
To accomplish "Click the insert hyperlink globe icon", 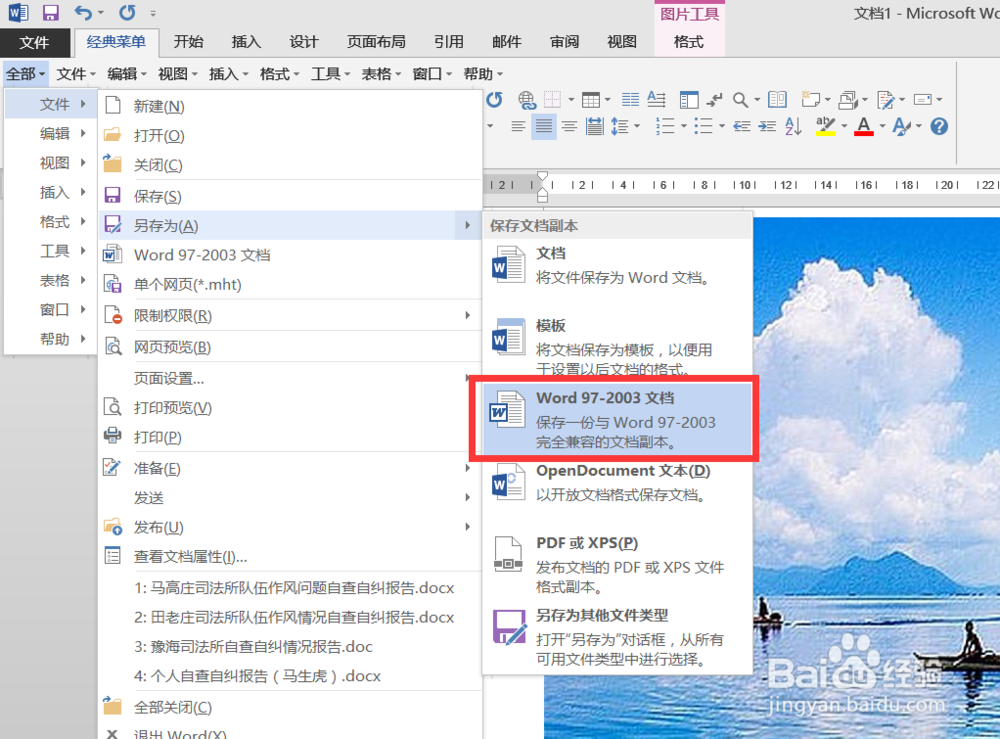I will 527,100.
